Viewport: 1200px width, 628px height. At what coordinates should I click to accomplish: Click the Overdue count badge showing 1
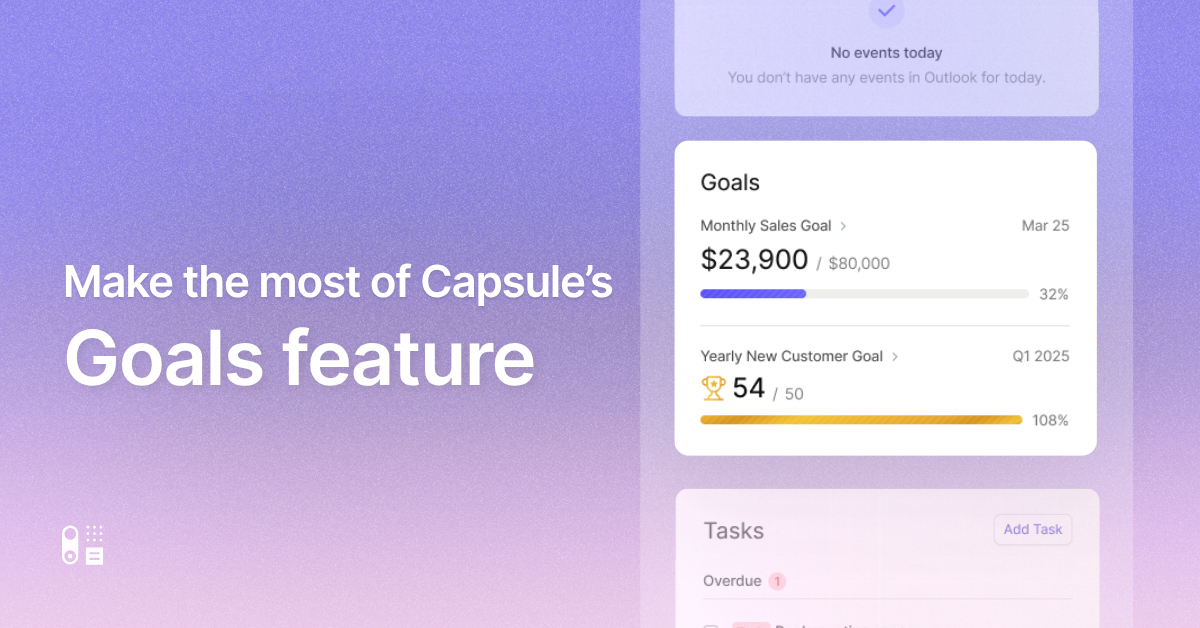pyautogui.click(x=779, y=581)
